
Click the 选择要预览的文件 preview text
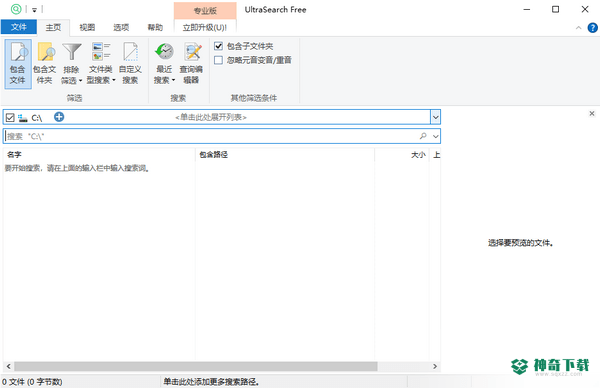[520, 243]
